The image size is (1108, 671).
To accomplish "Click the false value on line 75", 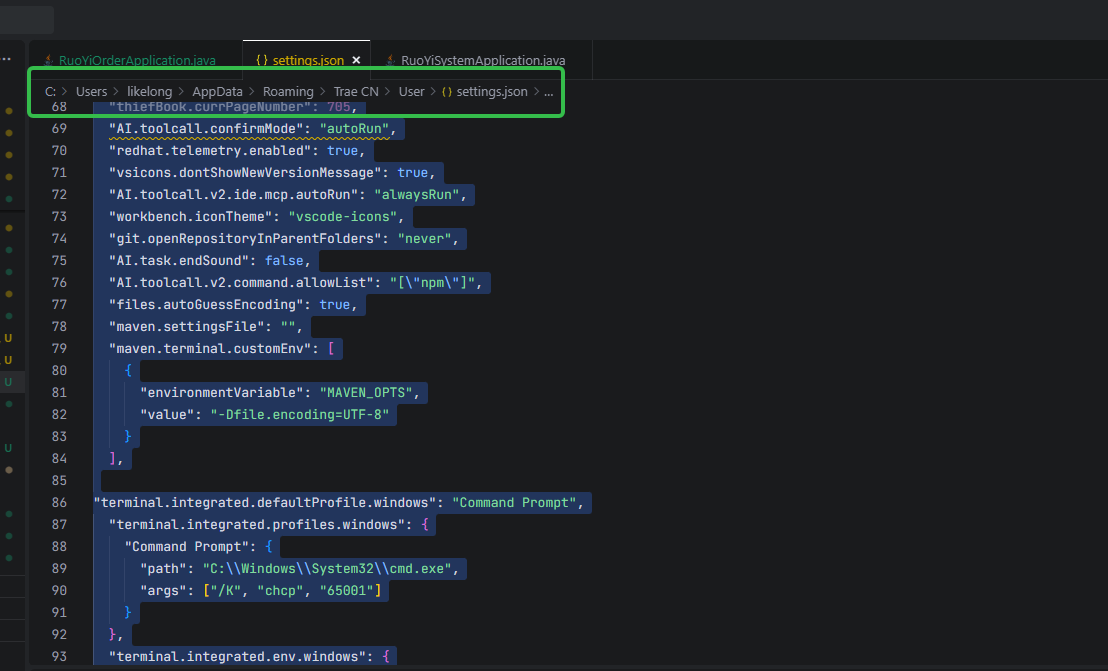I will (284, 260).
